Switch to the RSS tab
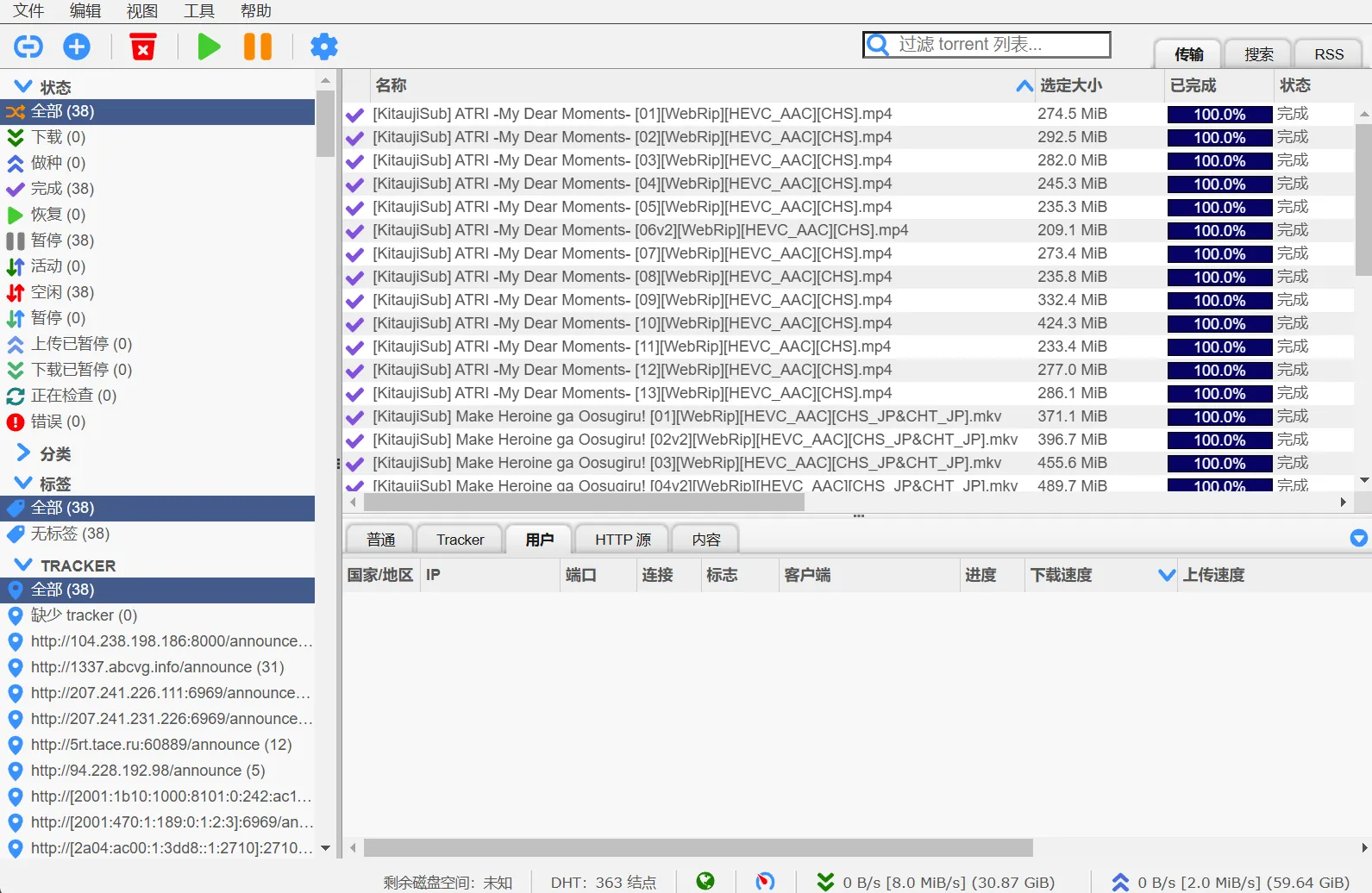The height and width of the screenshot is (893, 1372). pos(1329,54)
